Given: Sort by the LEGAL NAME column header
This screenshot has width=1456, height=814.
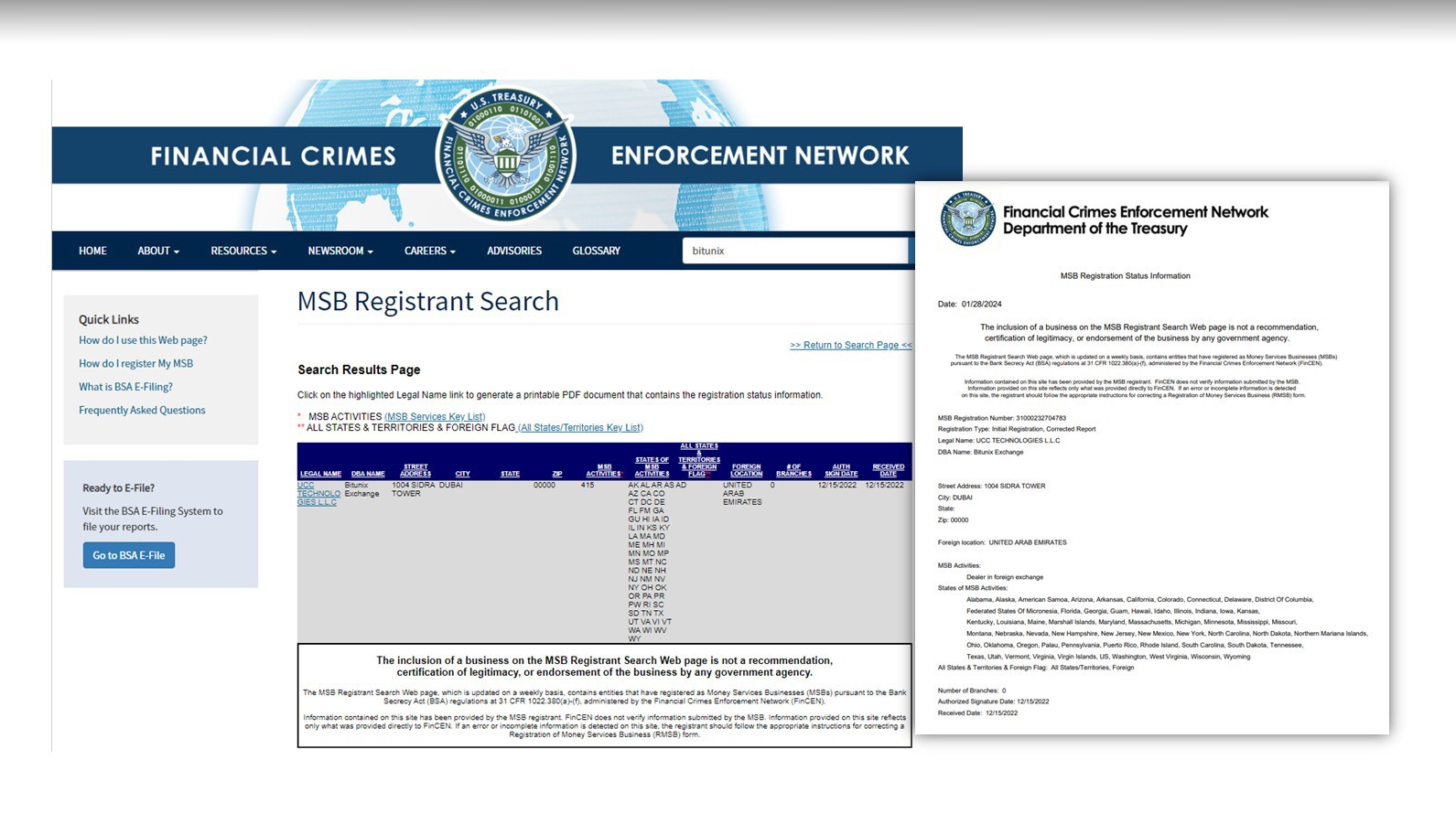Looking at the screenshot, I should 320,474.
